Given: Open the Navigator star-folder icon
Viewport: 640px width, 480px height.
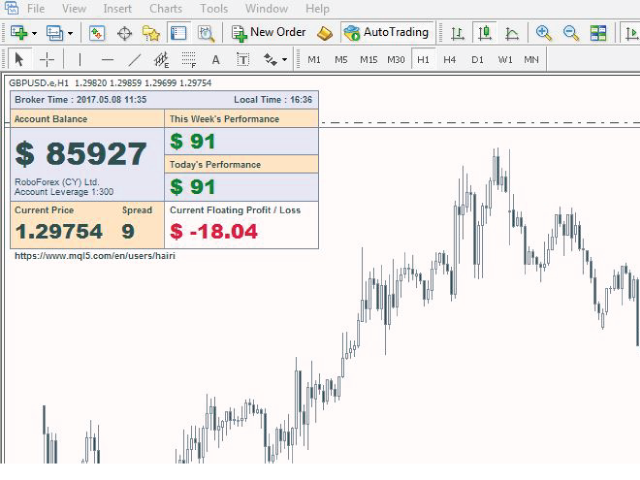Looking at the screenshot, I should [x=151, y=33].
